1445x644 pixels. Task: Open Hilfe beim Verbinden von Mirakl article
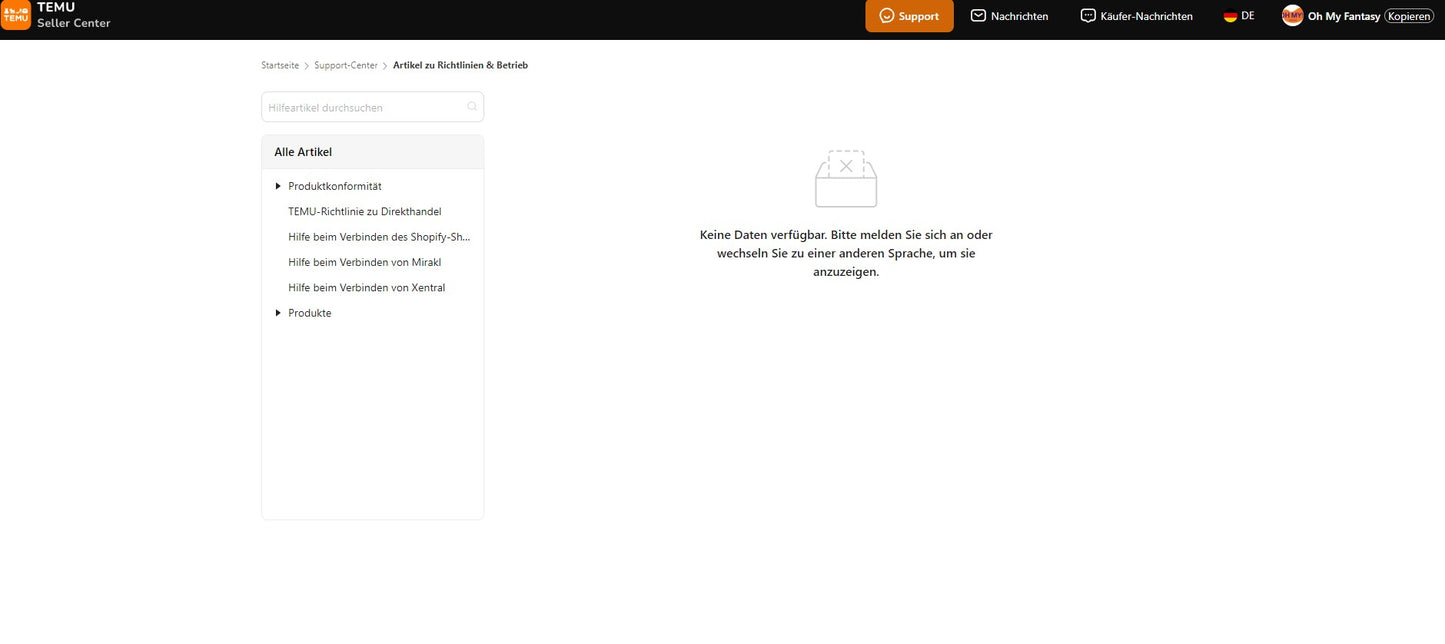[x=365, y=262]
